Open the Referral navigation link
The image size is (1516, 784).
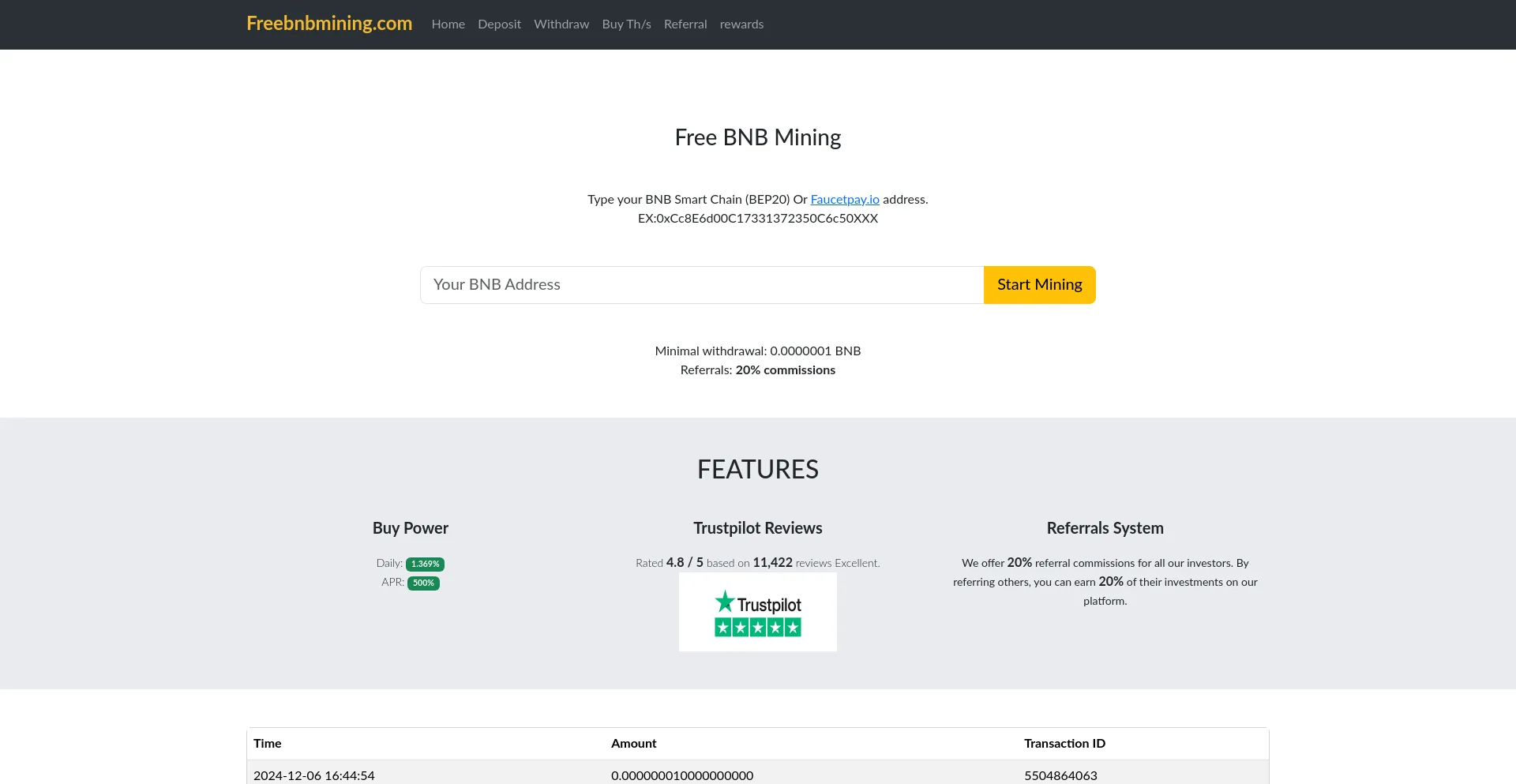coord(685,24)
